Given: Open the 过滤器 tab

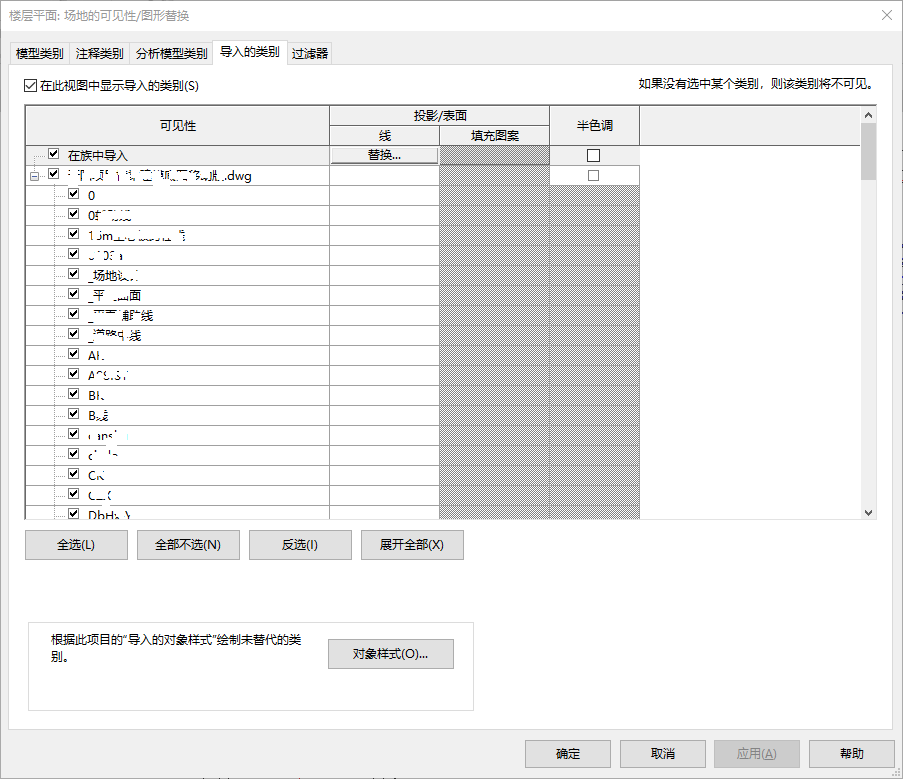Looking at the screenshot, I should [311, 53].
